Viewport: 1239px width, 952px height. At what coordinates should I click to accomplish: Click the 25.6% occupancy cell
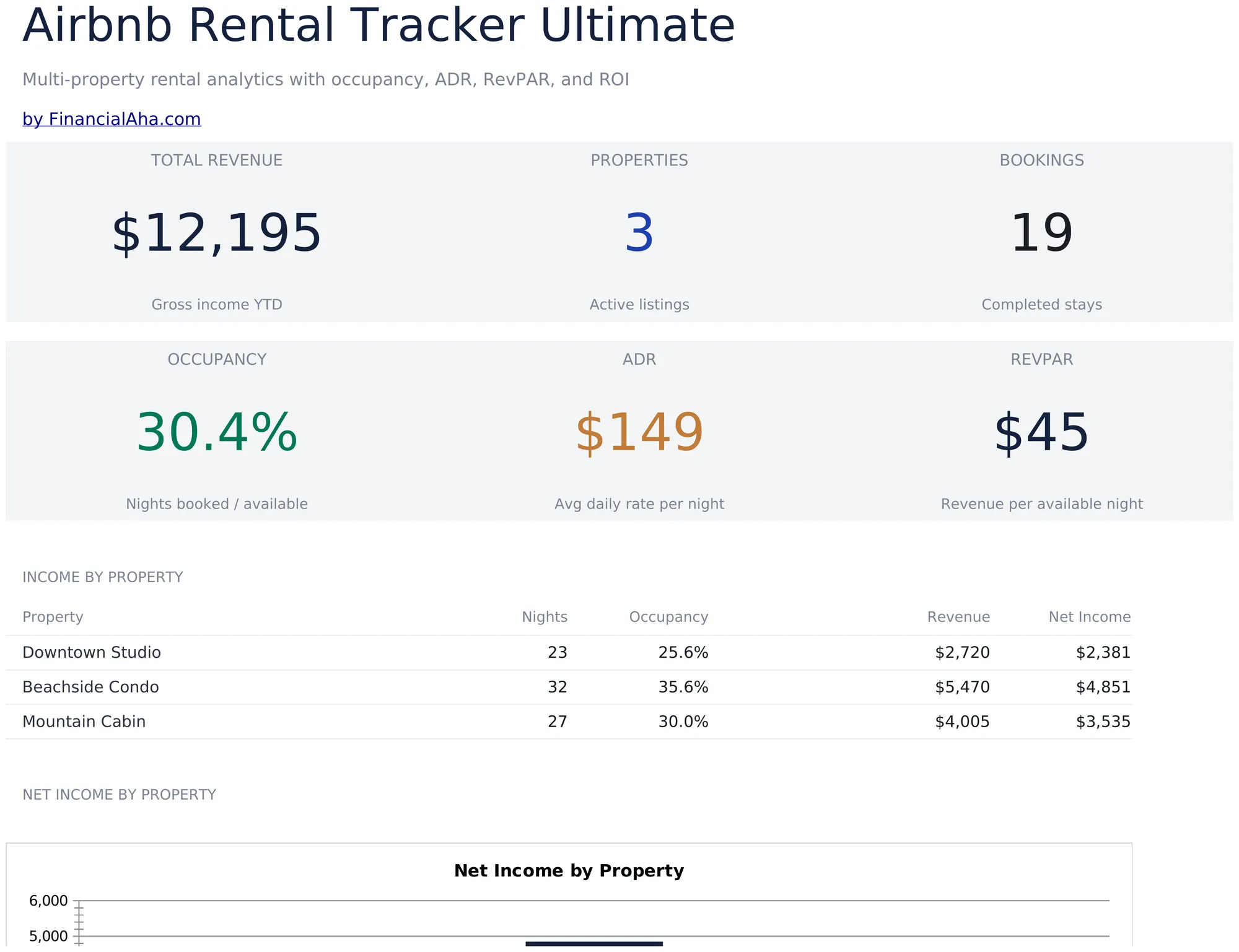click(683, 652)
